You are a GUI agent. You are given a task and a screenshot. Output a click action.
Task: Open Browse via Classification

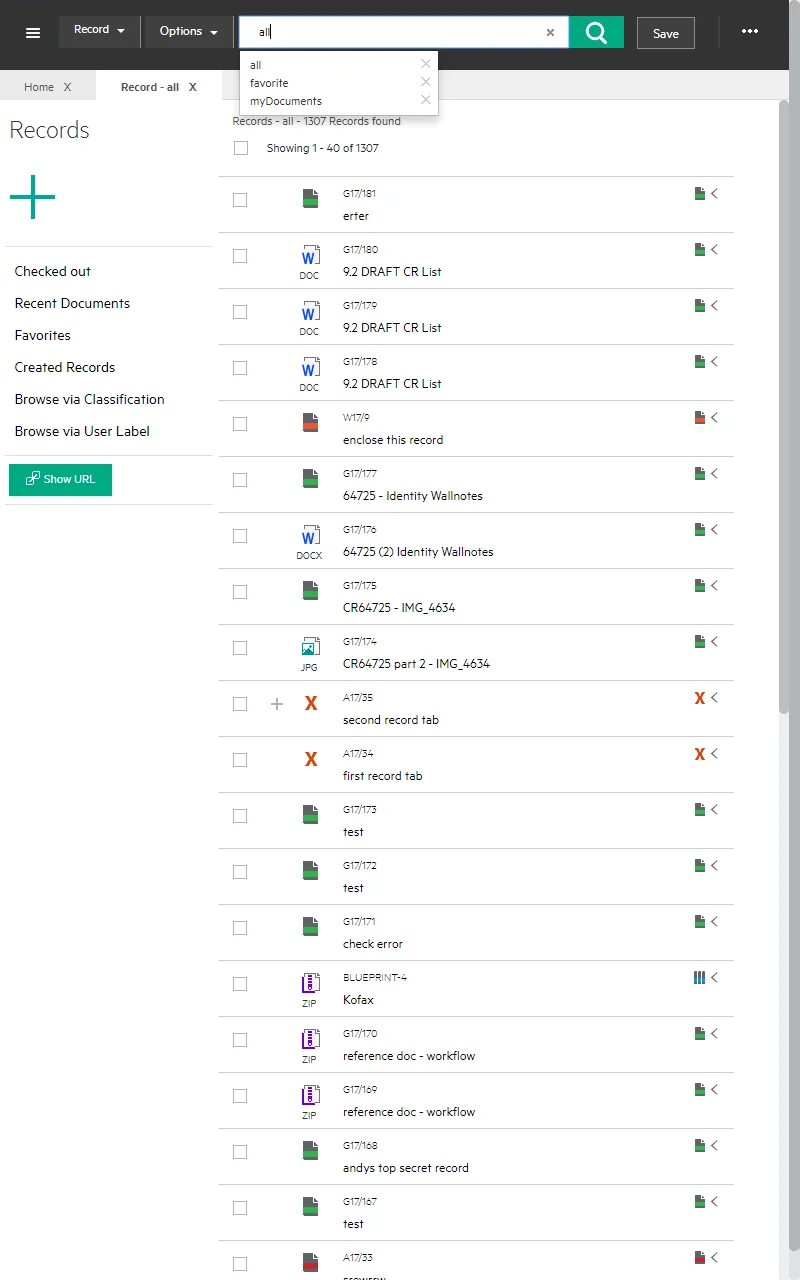pos(90,399)
